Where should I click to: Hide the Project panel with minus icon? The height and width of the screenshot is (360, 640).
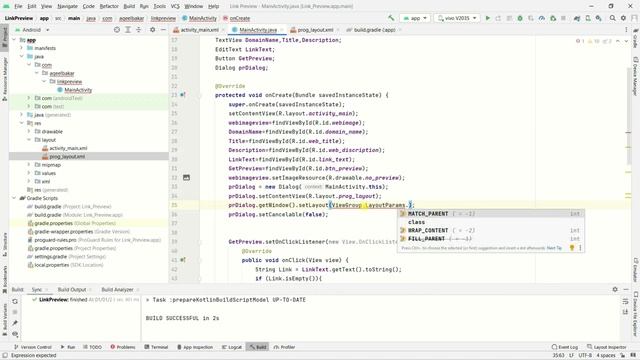click(x=163, y=30)
